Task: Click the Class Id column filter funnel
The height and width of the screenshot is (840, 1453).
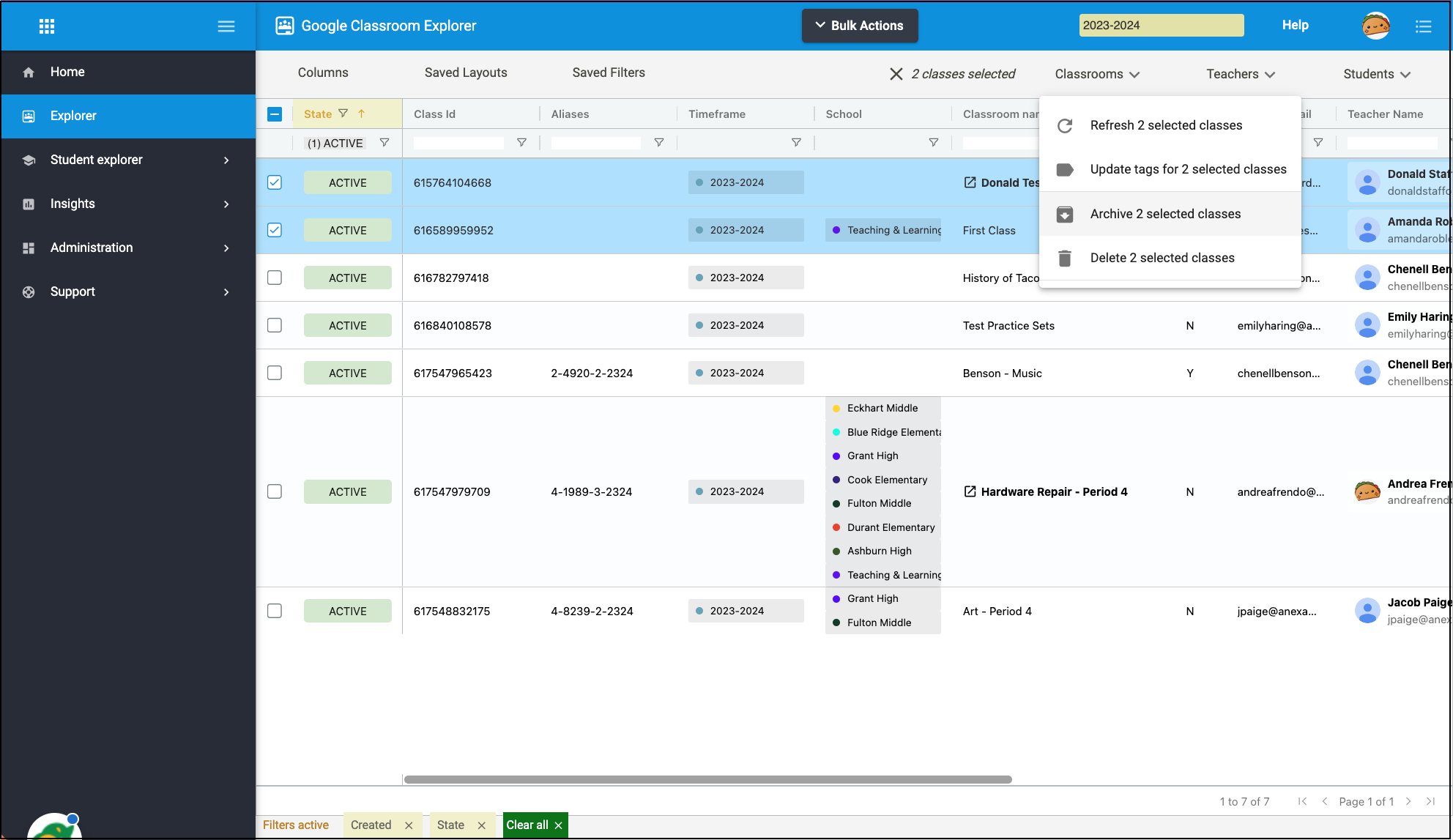Action: (x=521, y=143)
